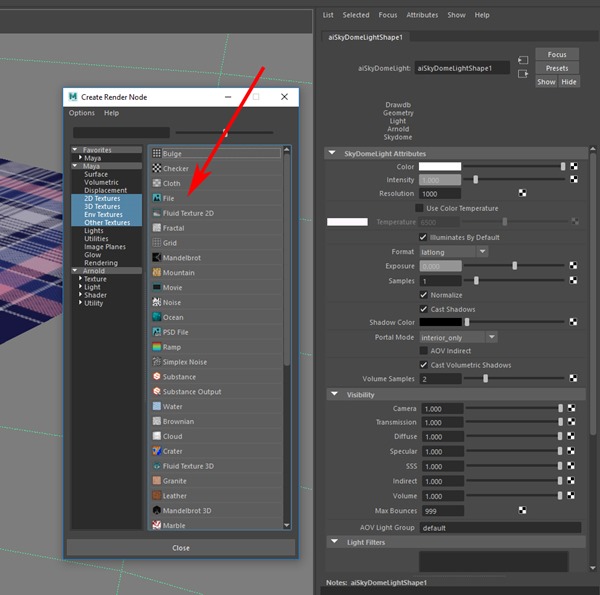
Task: Click map button next to Intensity attribute
Action: click(x=574, y=179)
